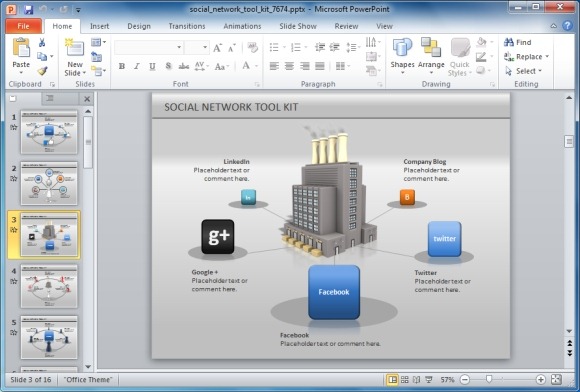Click the Shape Fill paint bucket
This screenshot has width=580, height=392.
[x=481, y=42]
